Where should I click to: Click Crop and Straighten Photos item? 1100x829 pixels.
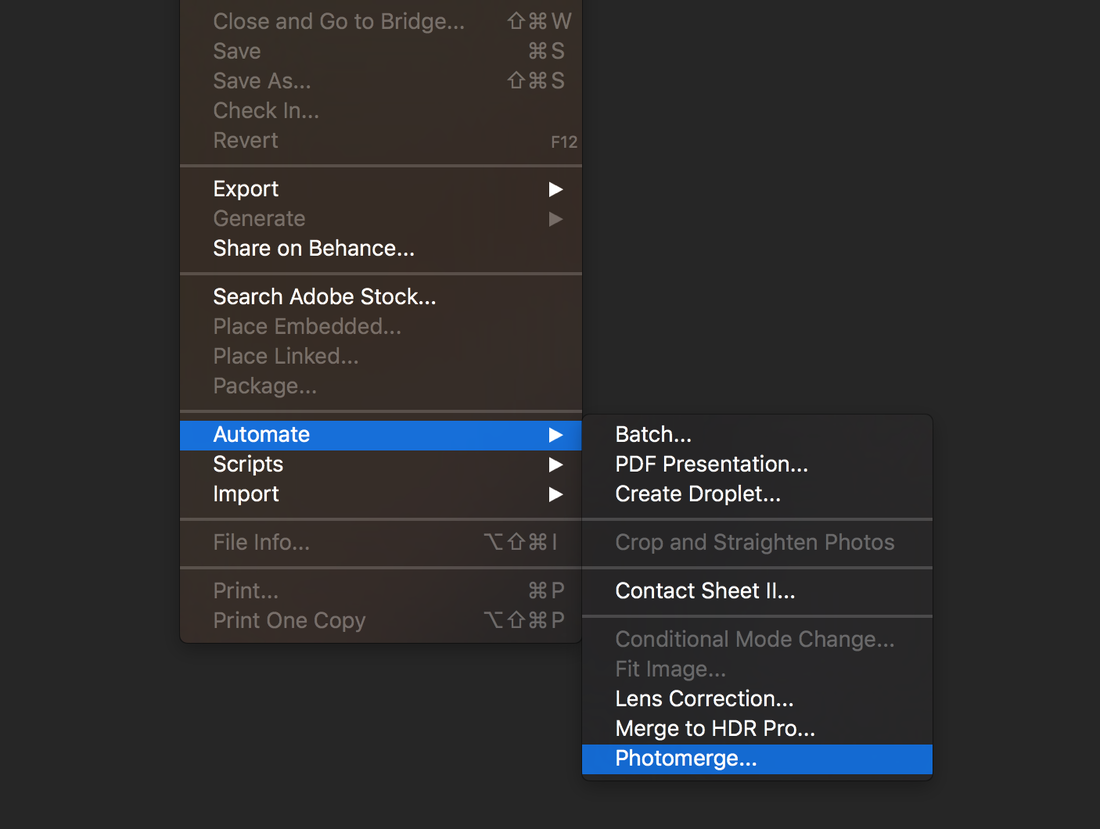tap(754, 543)
